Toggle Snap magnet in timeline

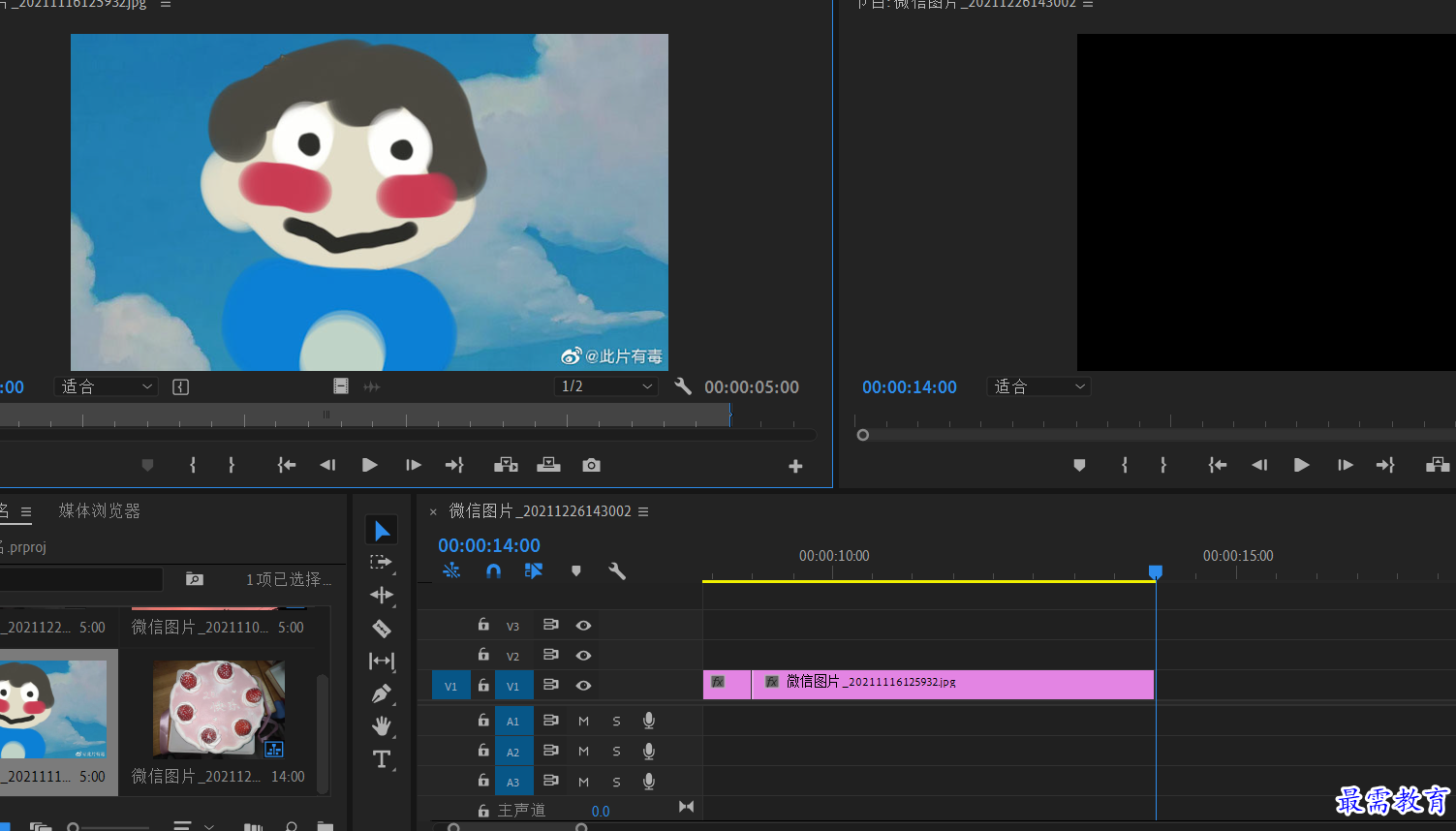(x=493, y=571)
